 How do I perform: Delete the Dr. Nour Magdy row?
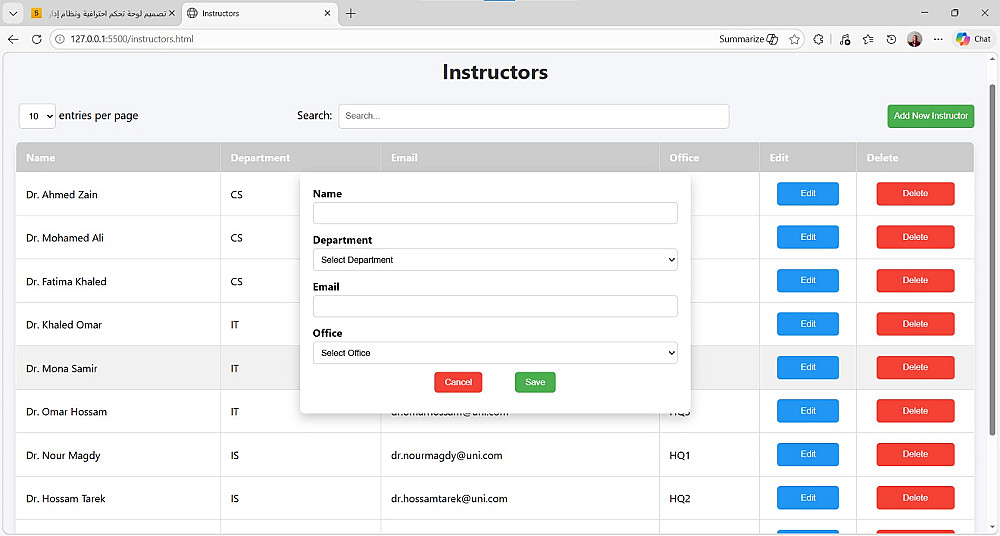coord(915,454)
